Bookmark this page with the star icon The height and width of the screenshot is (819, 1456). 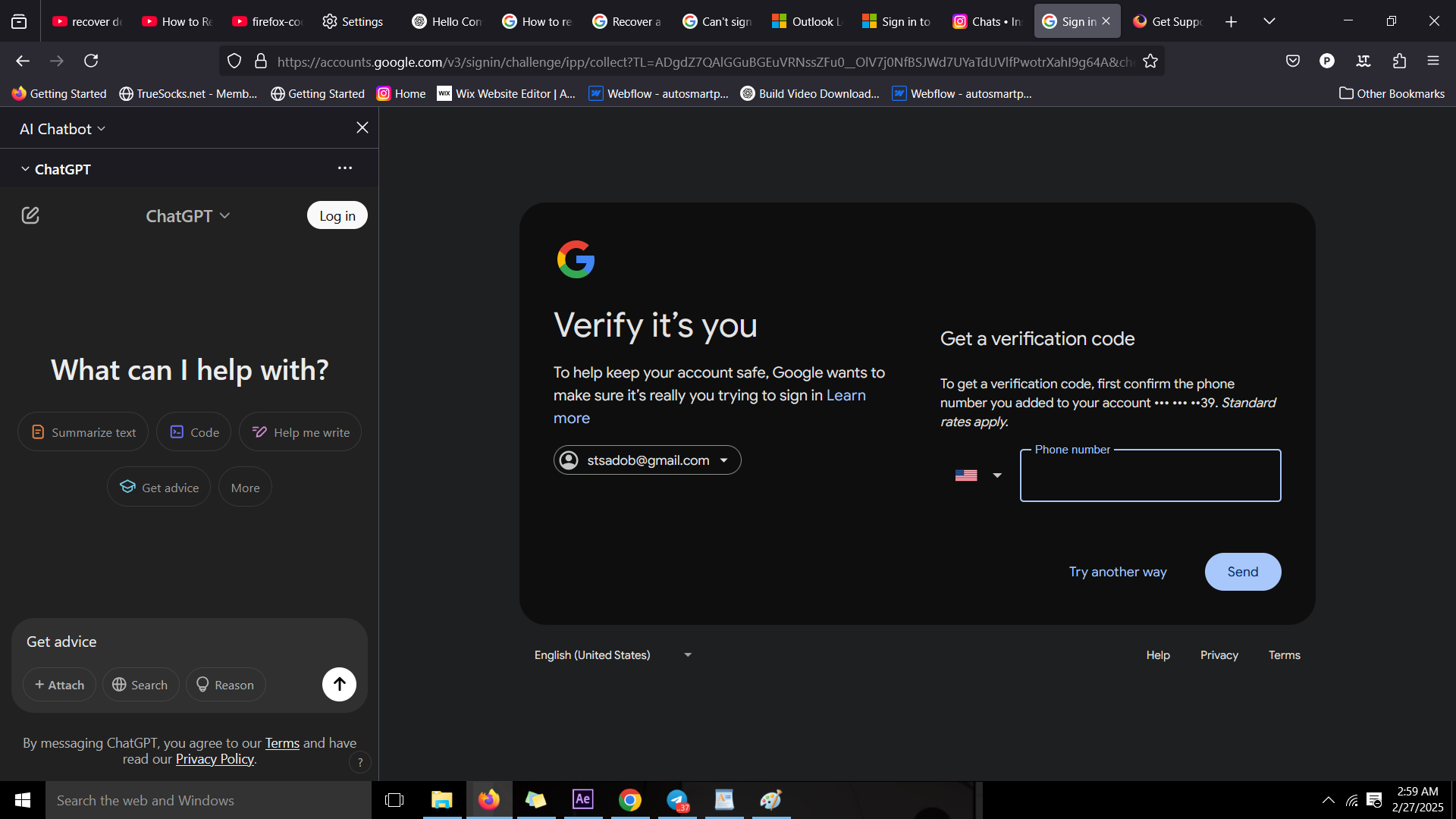pos(1150,61)
